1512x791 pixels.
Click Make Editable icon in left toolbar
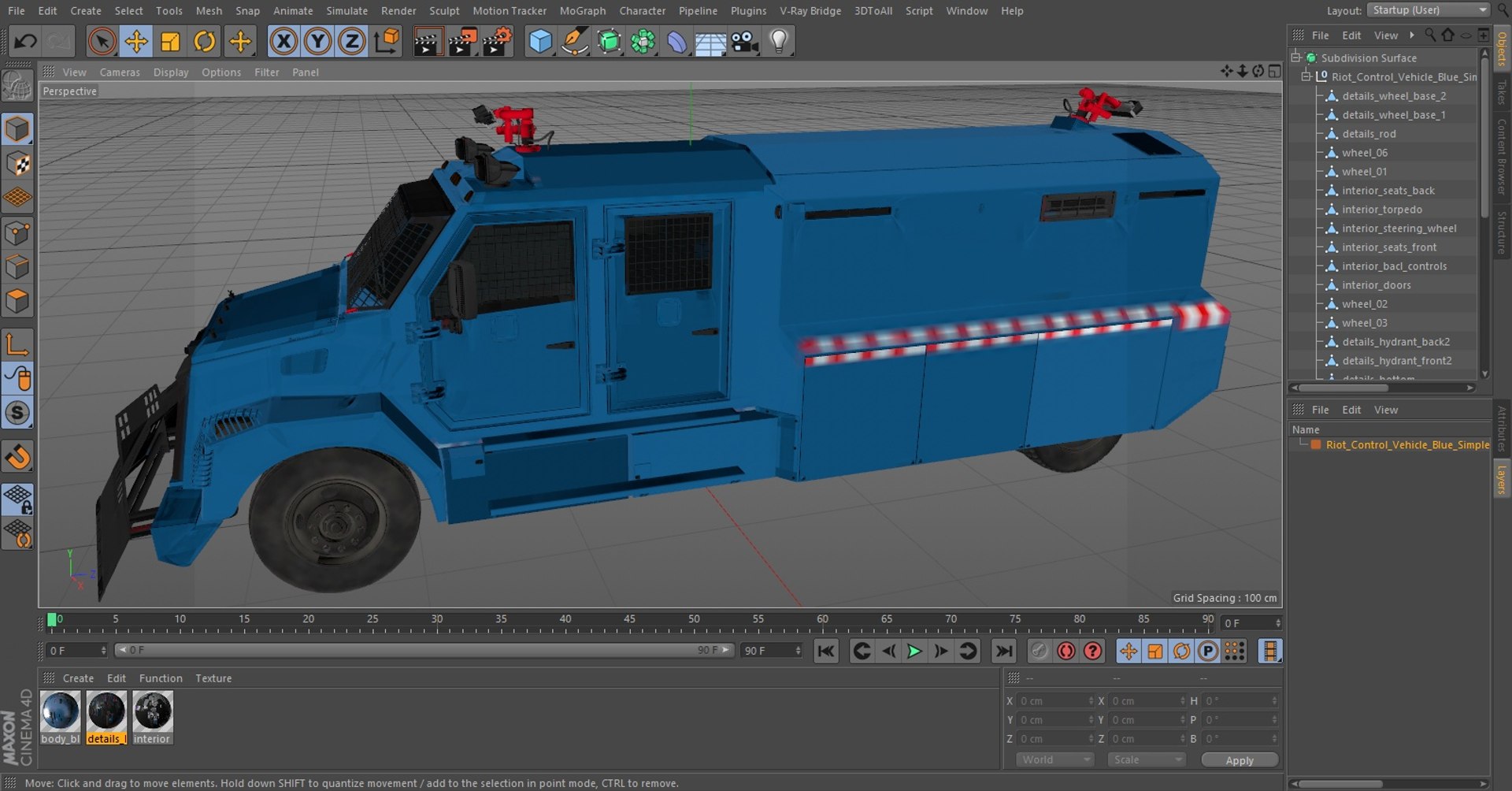[17, 85]
